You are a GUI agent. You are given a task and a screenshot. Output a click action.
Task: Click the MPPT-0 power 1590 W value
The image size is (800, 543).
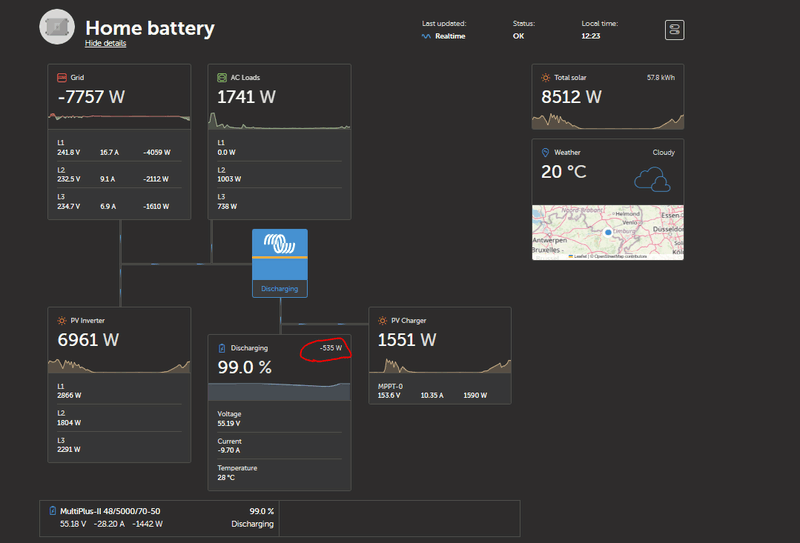coord(475,396)
